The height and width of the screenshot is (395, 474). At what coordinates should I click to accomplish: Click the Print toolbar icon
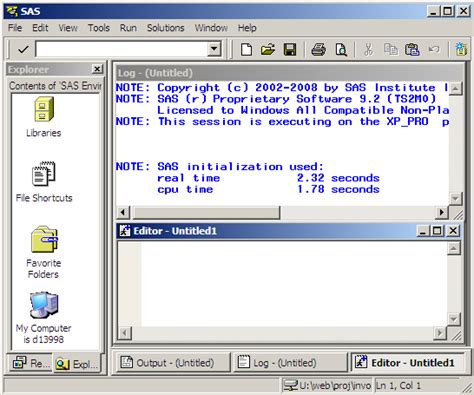point(318,50)
